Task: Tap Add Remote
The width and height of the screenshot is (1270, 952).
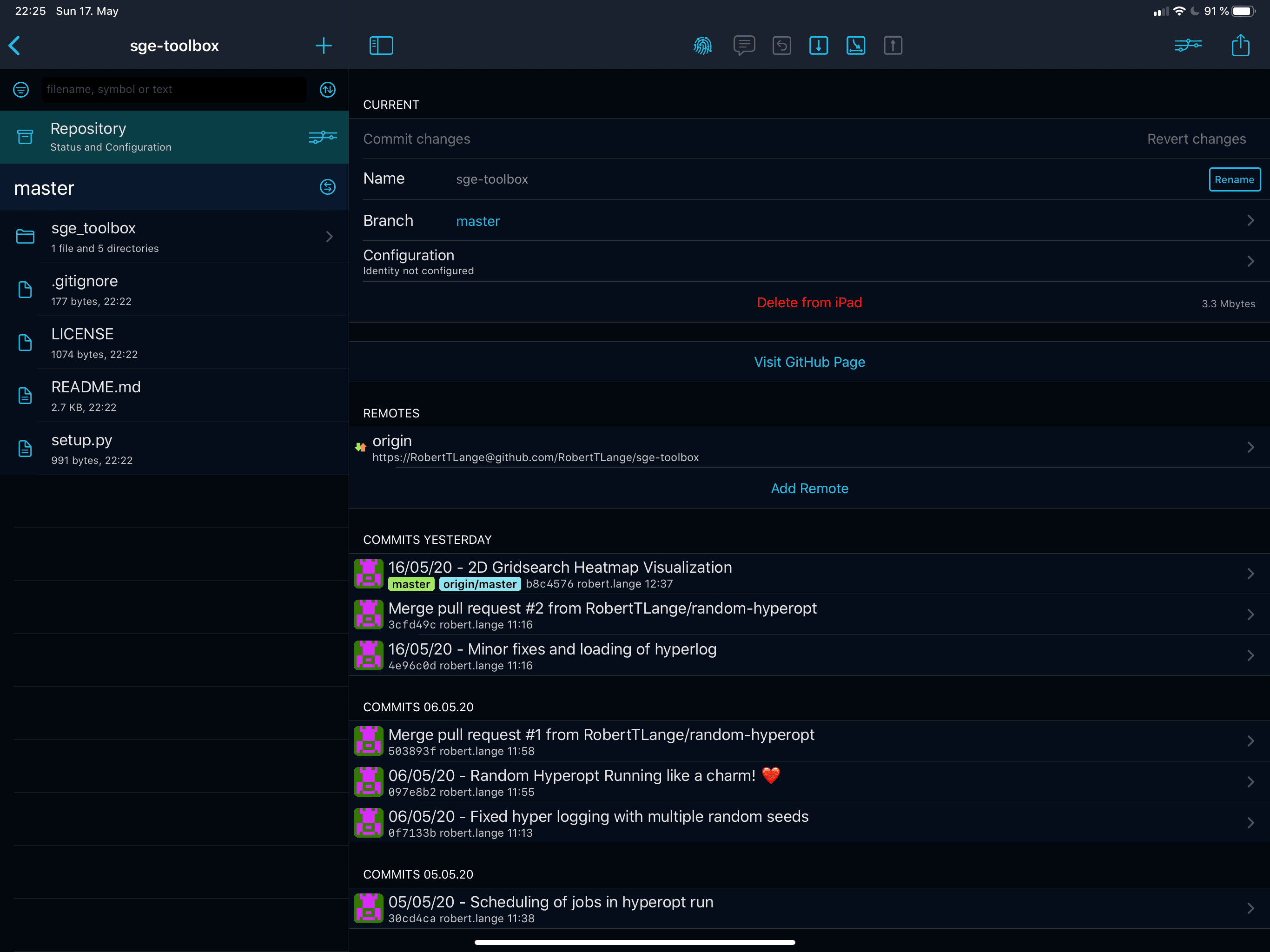Action: [809, 489]
